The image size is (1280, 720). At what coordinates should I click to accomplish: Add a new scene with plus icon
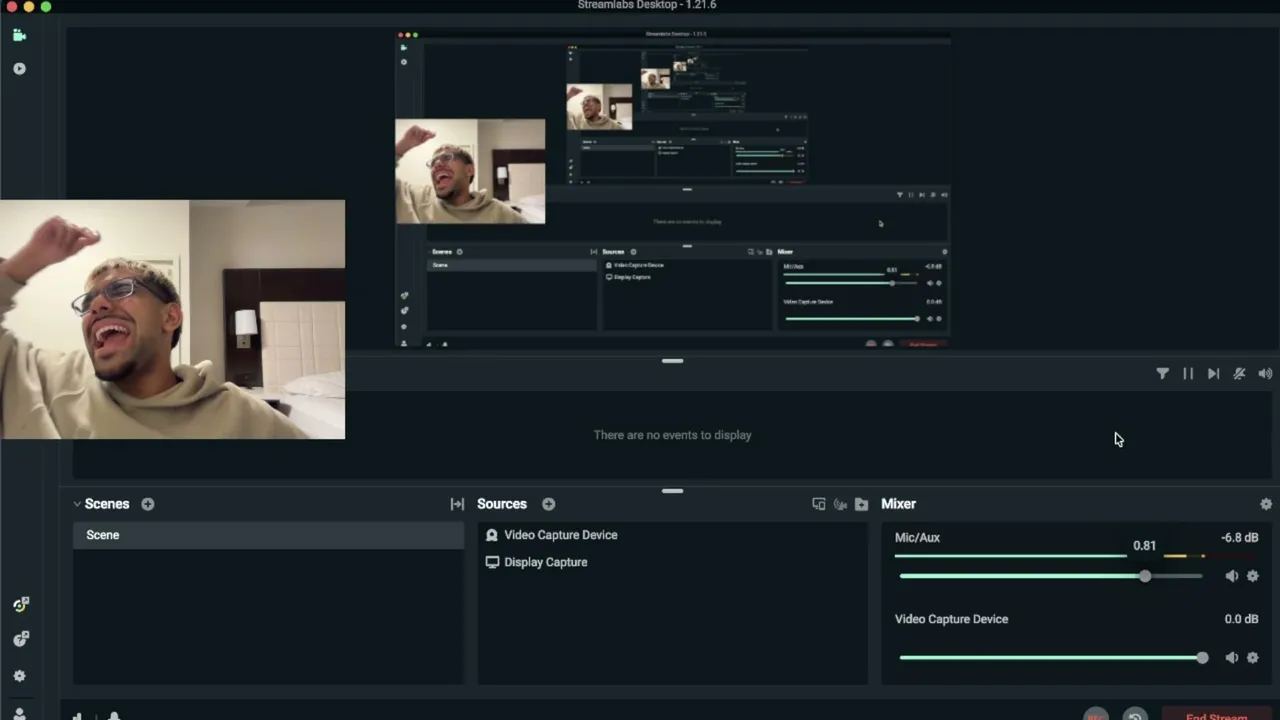[148, 504]
